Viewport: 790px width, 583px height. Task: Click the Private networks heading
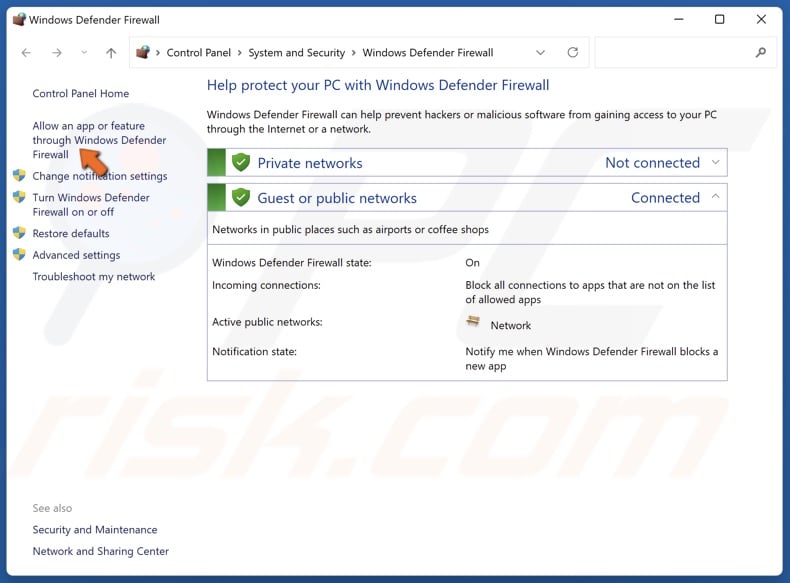tap(310, 163)
